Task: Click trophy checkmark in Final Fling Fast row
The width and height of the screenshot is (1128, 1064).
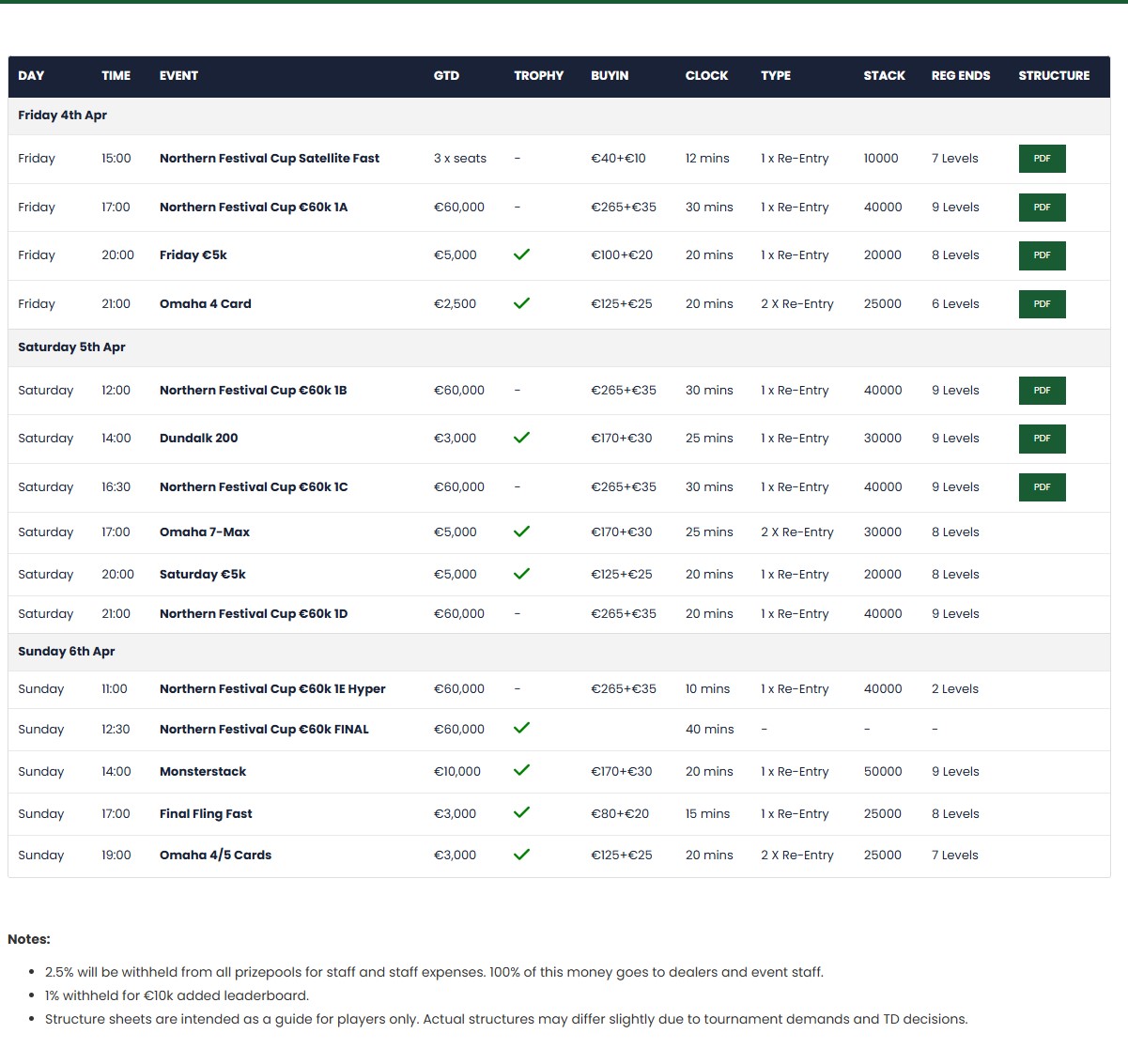Action: click(522, 812)
